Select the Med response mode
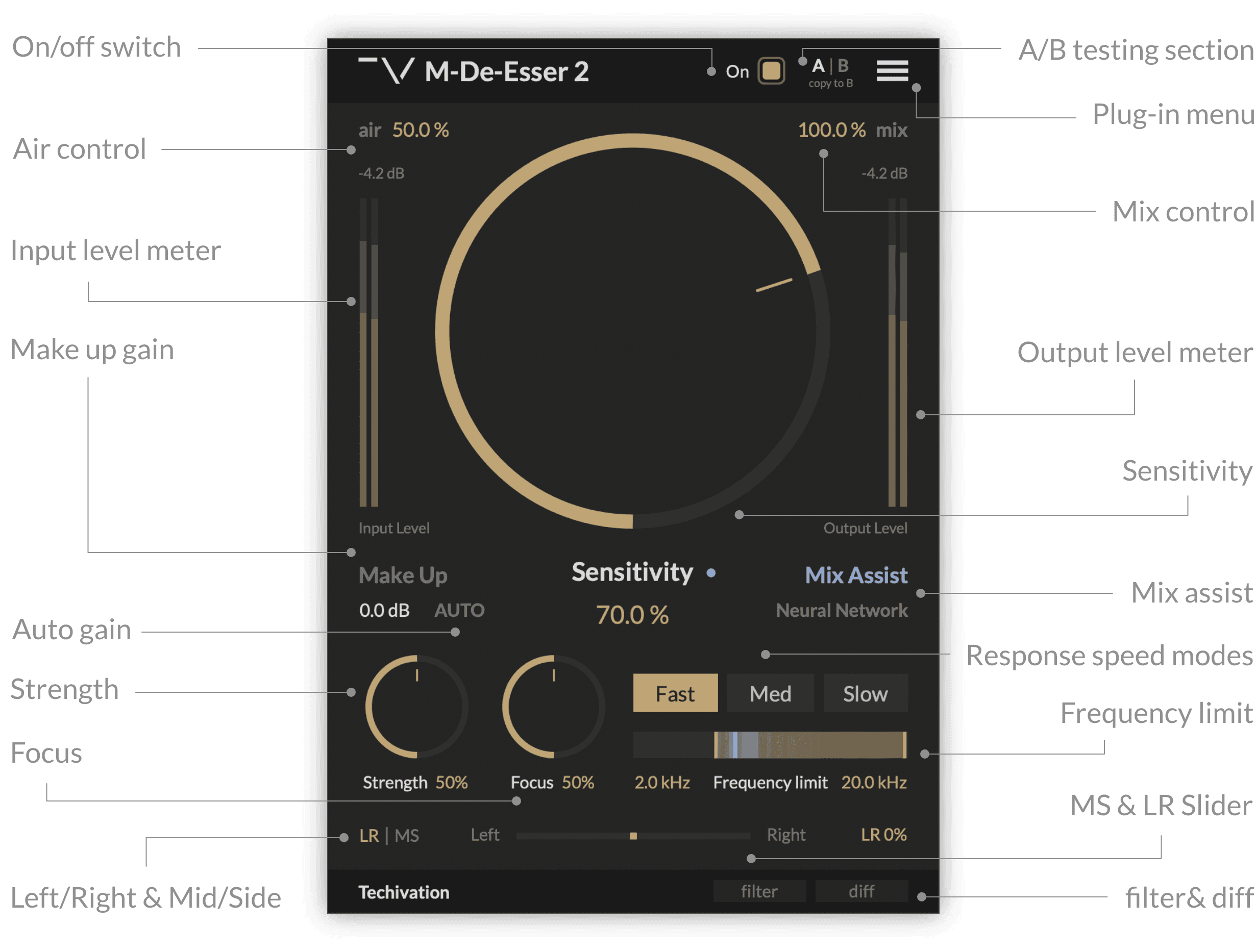Viewport: 1256px width, 952px height. point(770,693)
